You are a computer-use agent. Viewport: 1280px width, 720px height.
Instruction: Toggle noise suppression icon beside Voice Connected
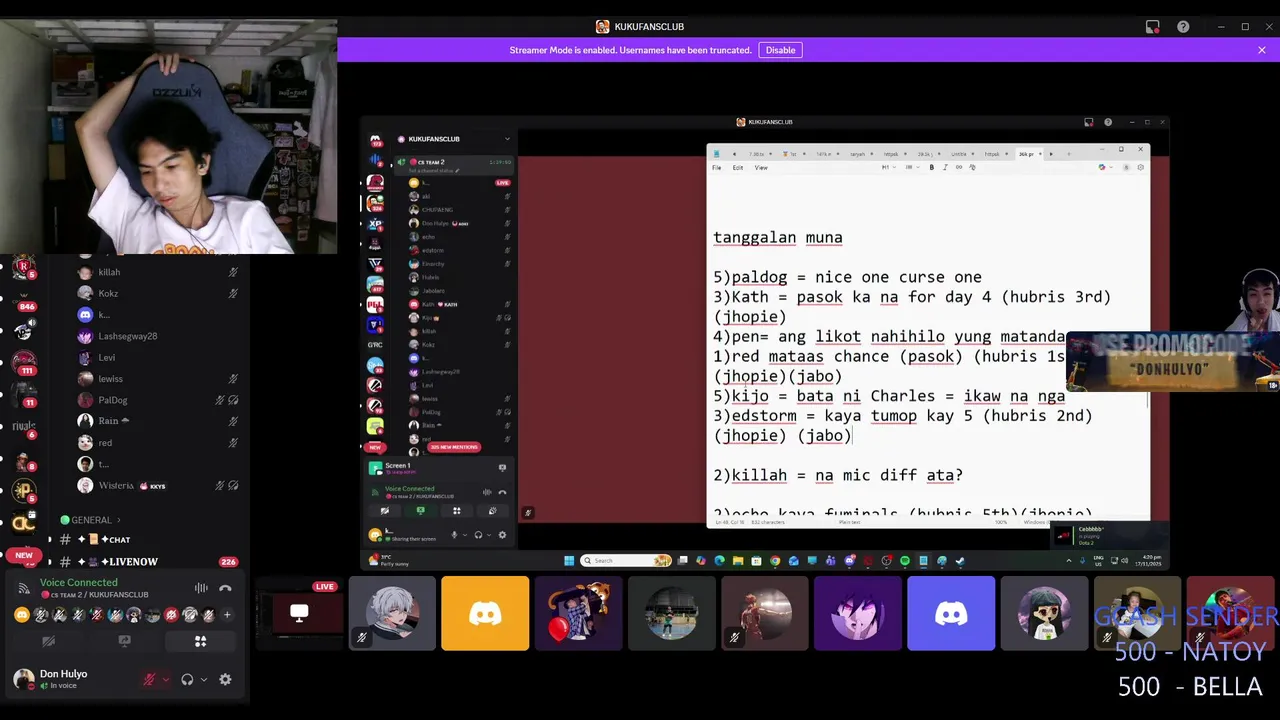201,588
